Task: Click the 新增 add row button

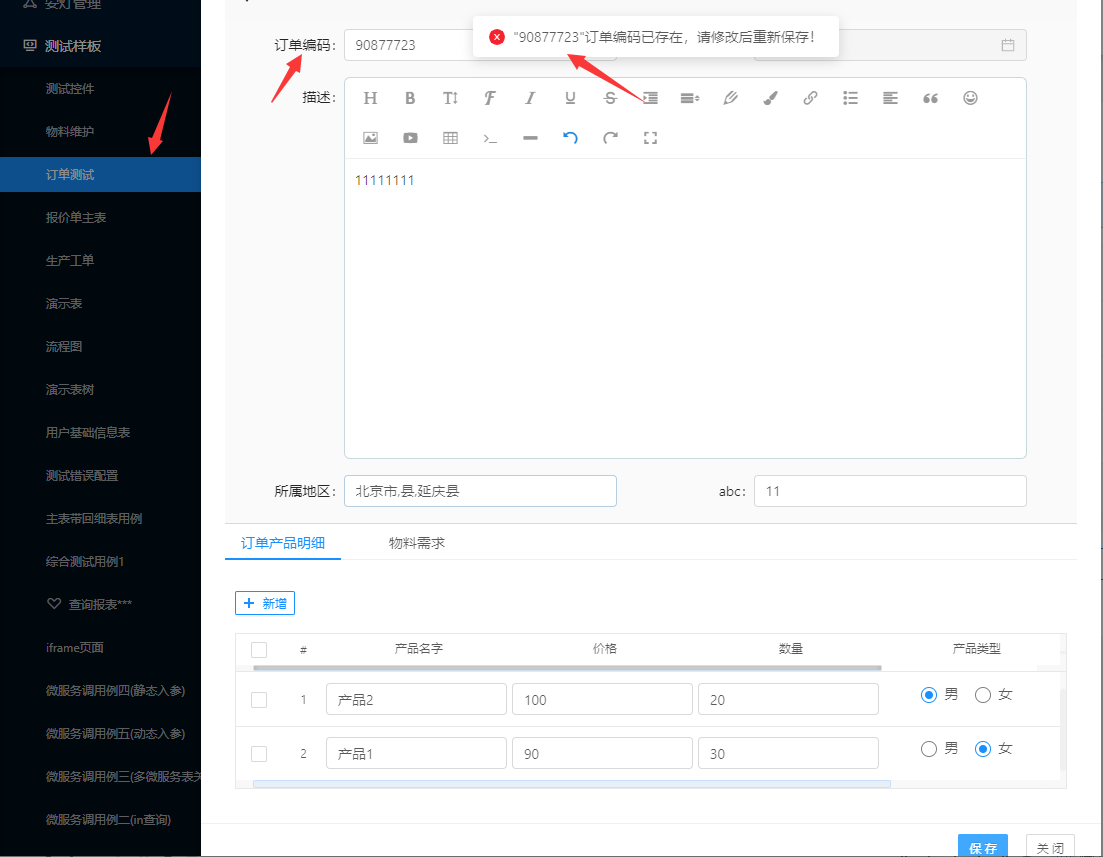Action: pyautogui.click(x=264, y=603)
